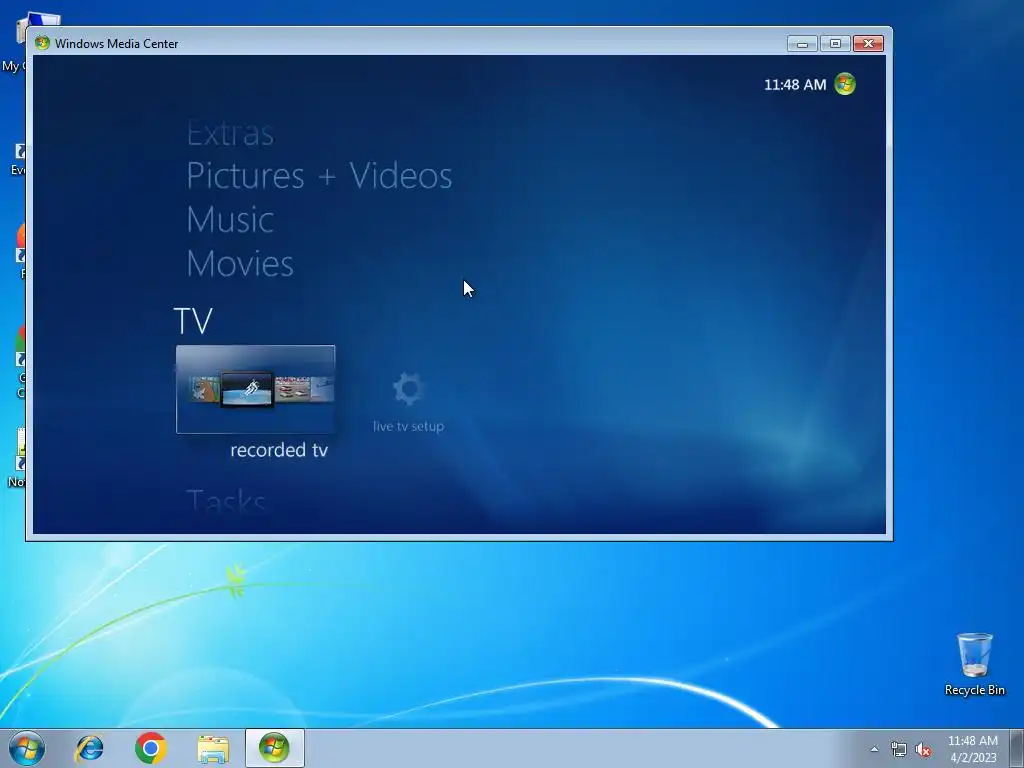Select Pictures + Videos category

tap(319, 176)
